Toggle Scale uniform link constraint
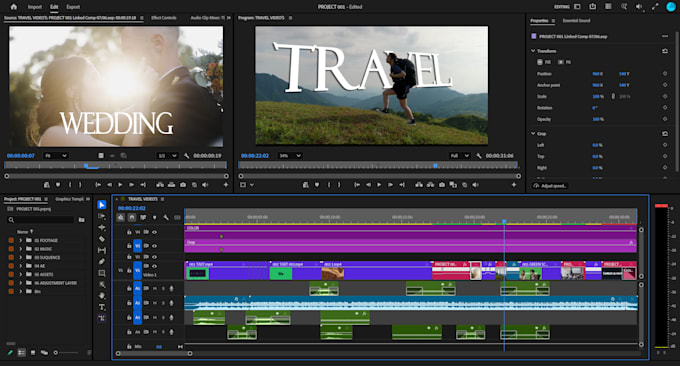The width and height of the screenshot is (680, 366). (x=613, y=96)
